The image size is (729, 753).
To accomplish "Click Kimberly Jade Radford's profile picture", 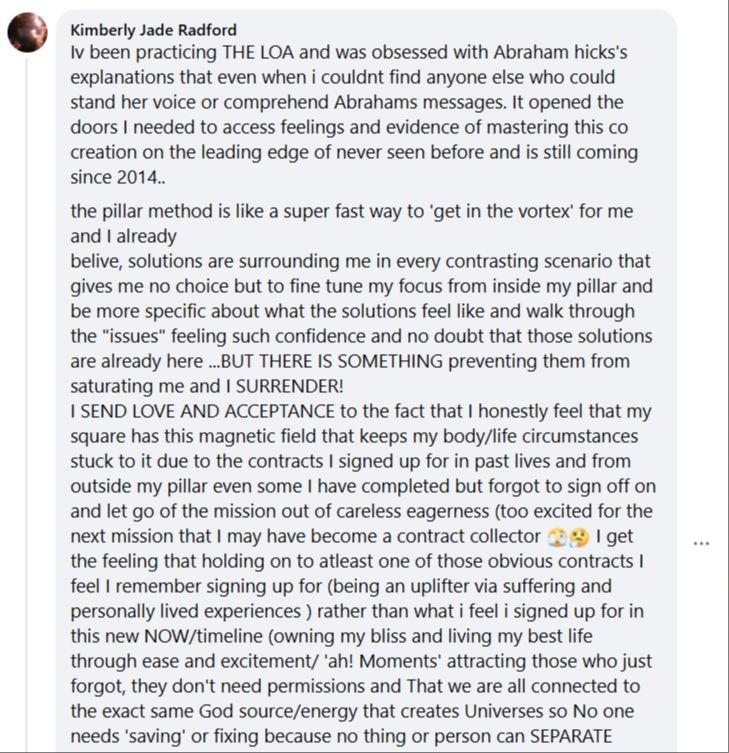I will pyautogui.click(x=27, y=32).
